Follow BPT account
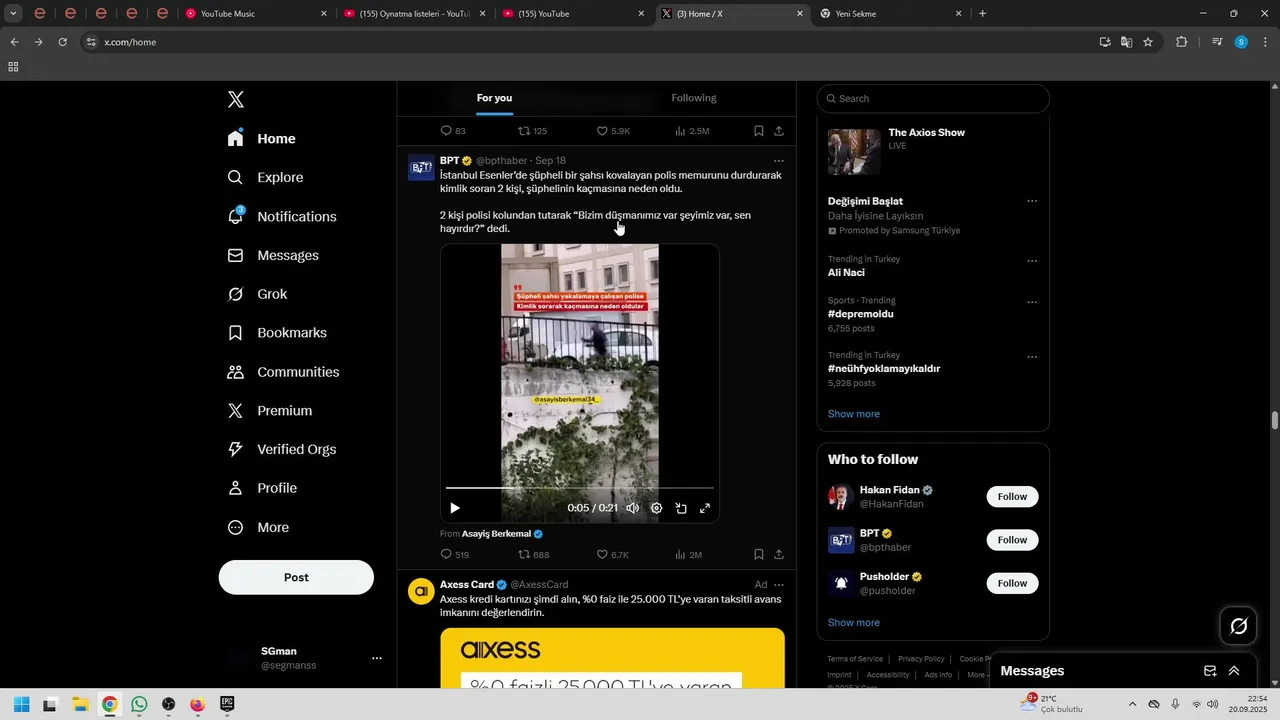 pyautogui.click(x=1012, y=540)
